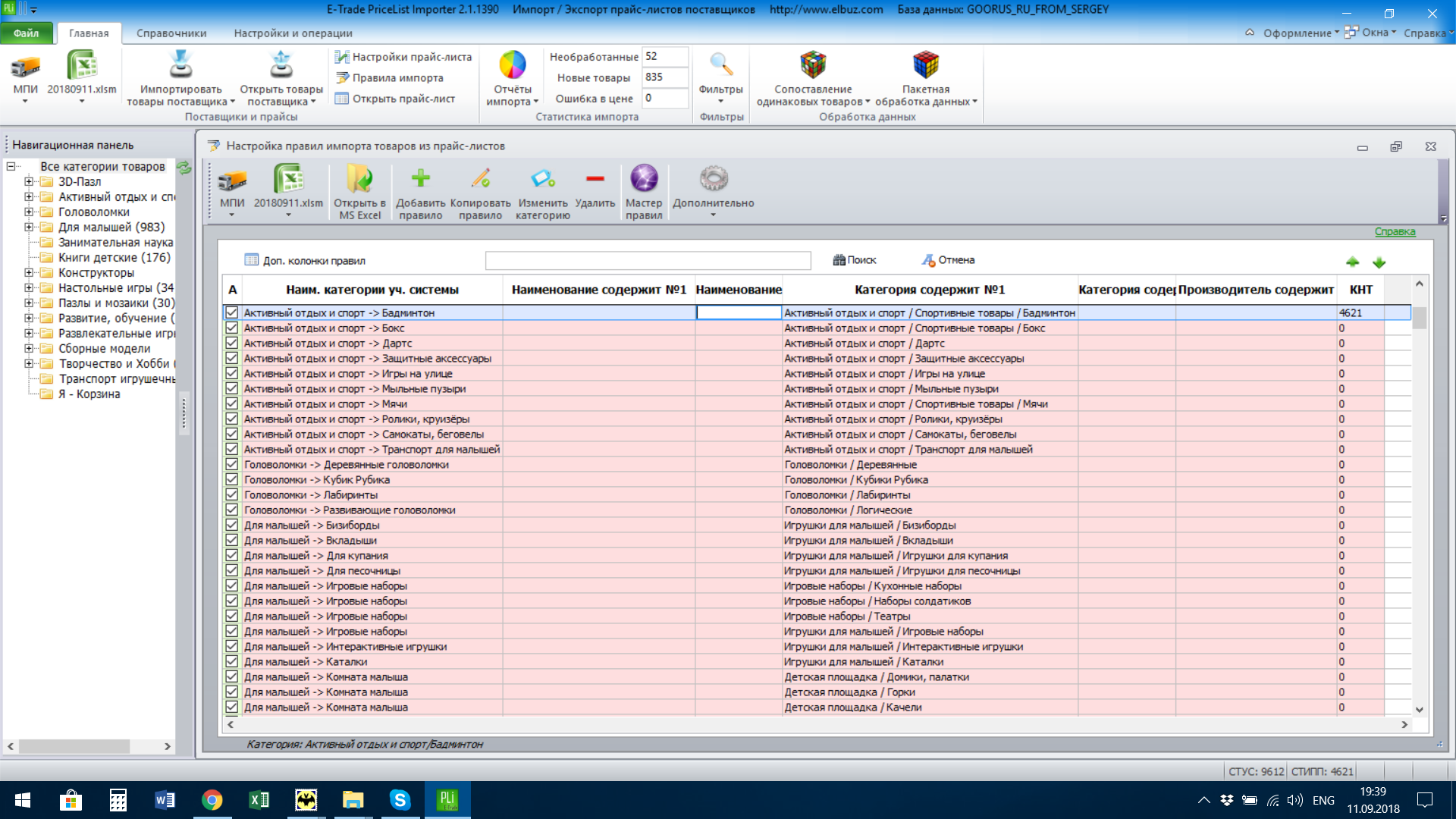Viewport: 1456px width, 819px height.
Task: Click Сопоставление одинаковых товаров cube icon
Action: [813, 65]
